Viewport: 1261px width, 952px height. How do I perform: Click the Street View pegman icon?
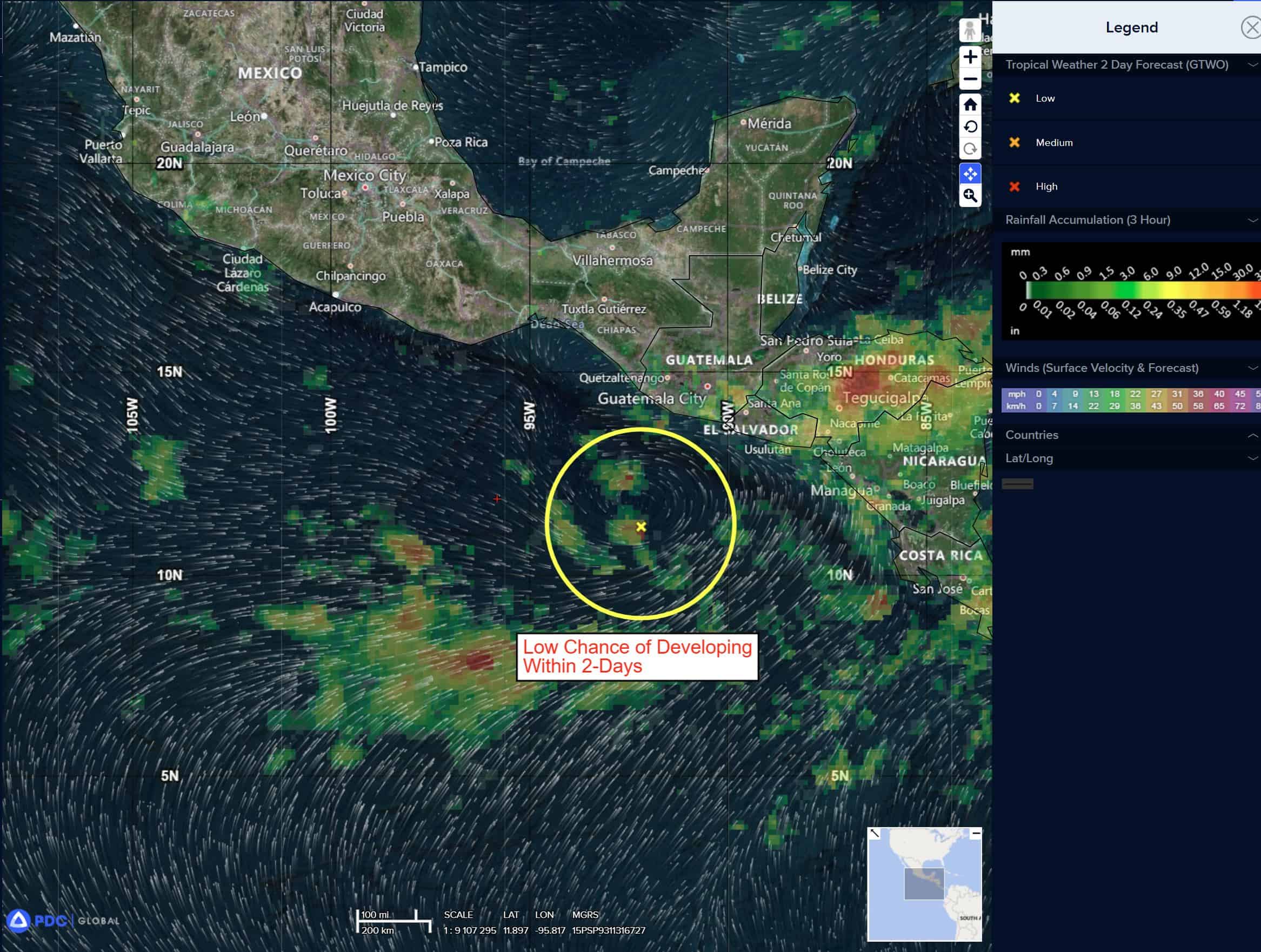tap(970, 30)
